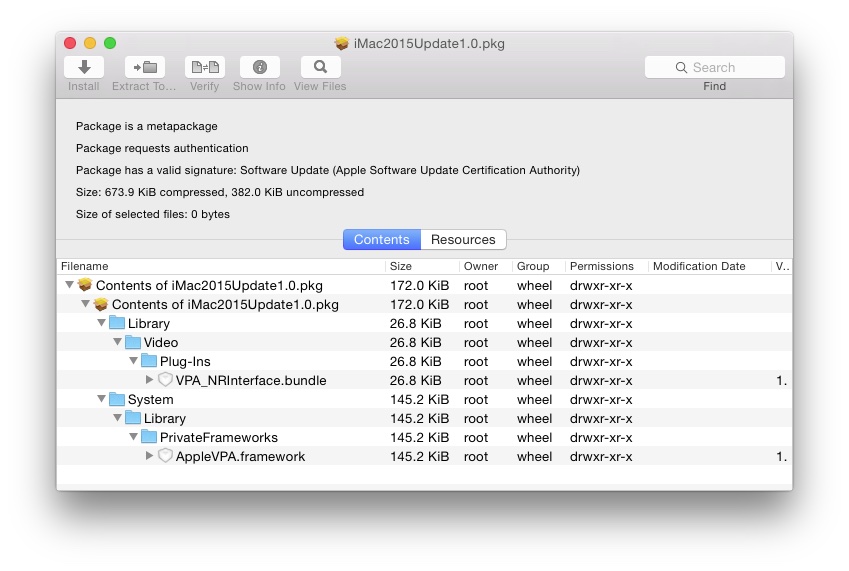
Task: Click the 'Size of selected files' line
Action: point(153,214)
